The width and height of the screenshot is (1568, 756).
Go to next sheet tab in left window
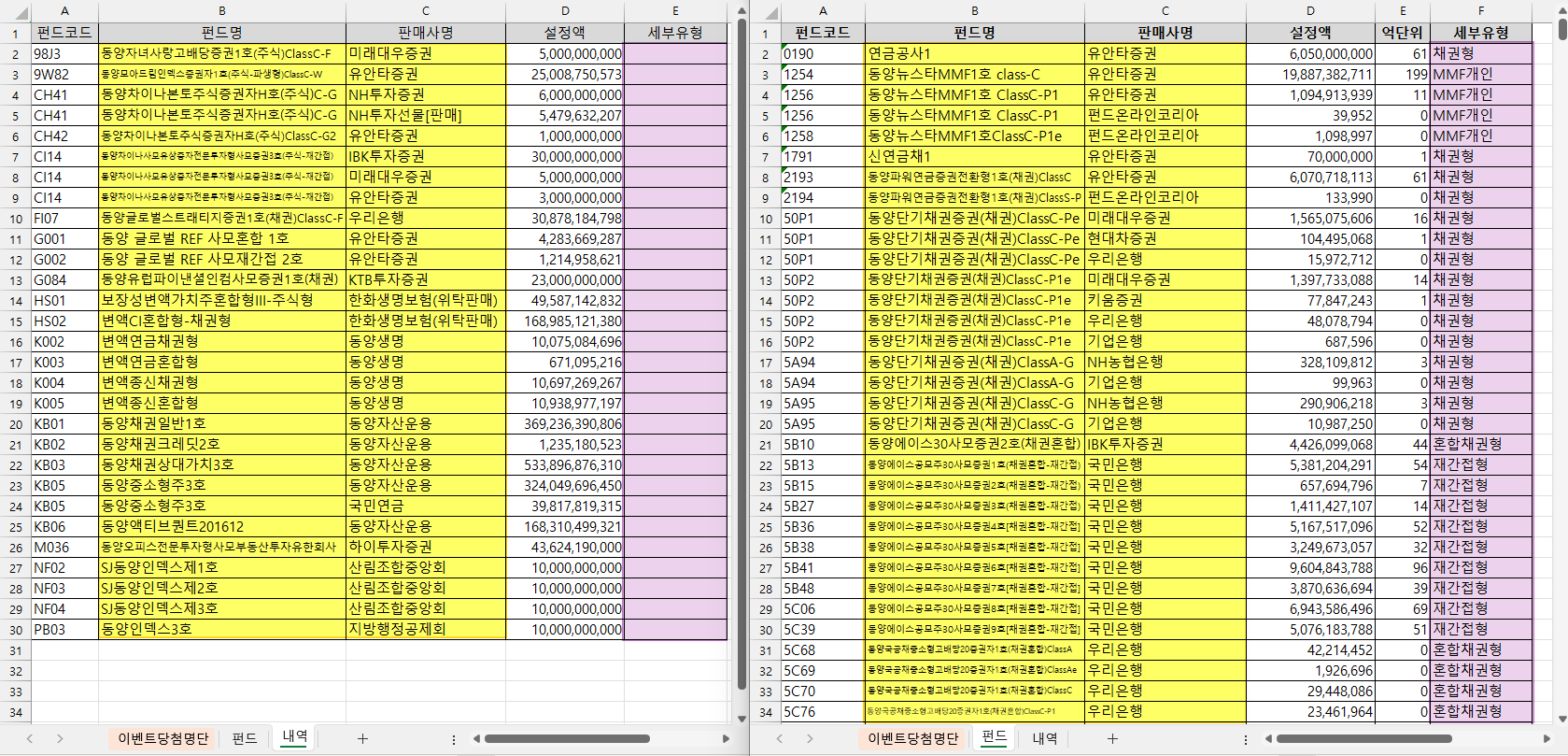point(60,738)
